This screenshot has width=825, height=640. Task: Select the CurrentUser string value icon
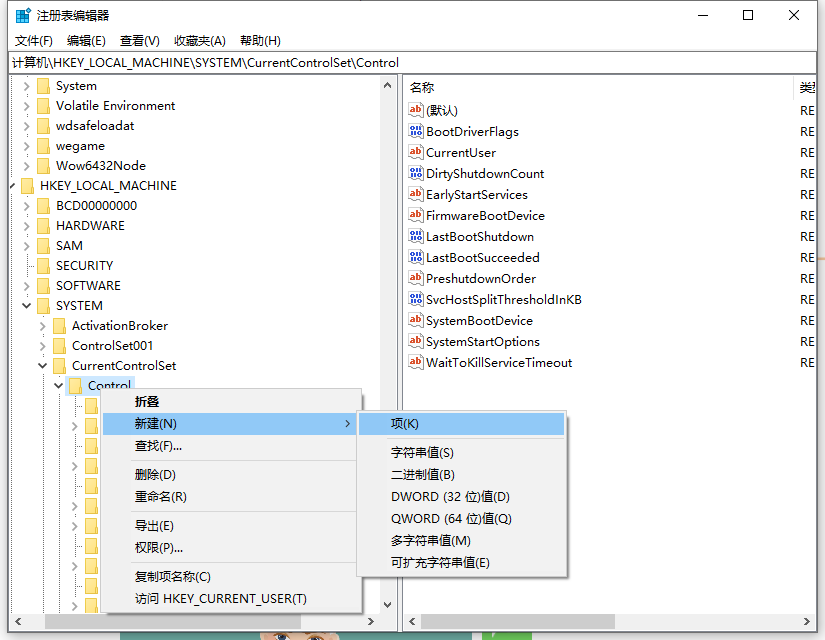pyautogui.click(x=416, y=152)
